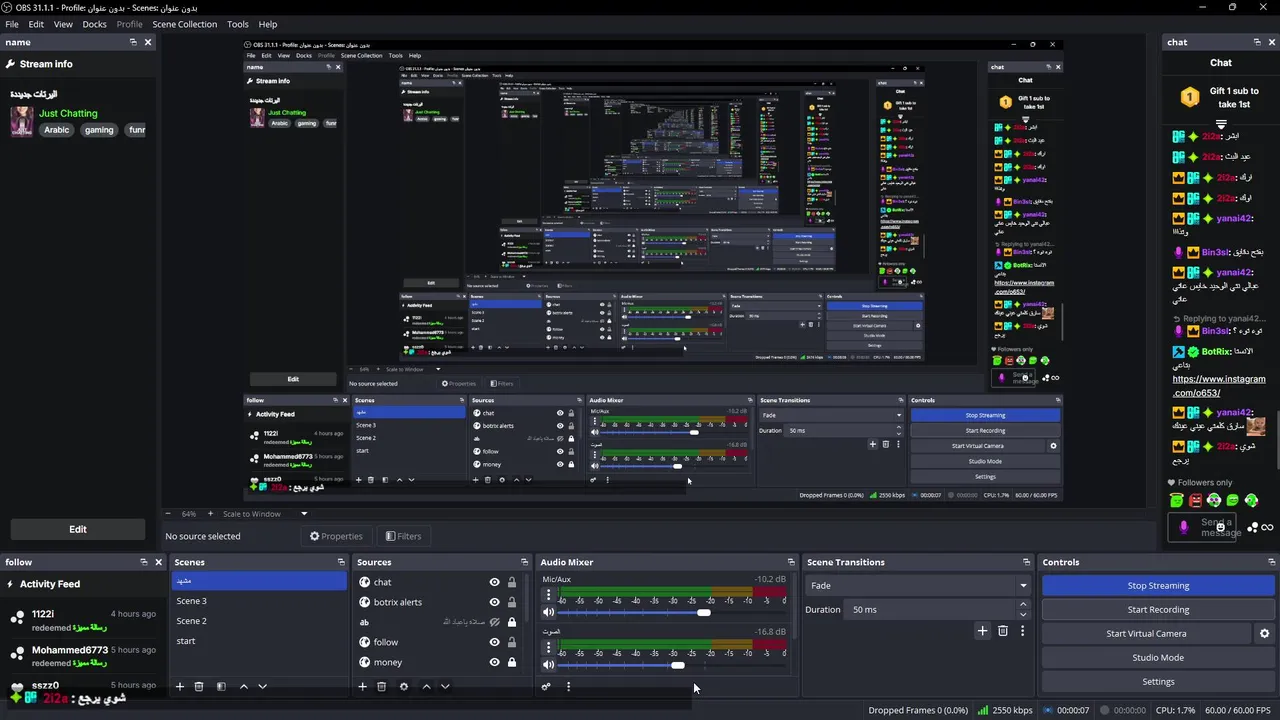This screenshot has width=1280, height=720.
Task: Click Edit button in Stream info
Action: point(78,529)
